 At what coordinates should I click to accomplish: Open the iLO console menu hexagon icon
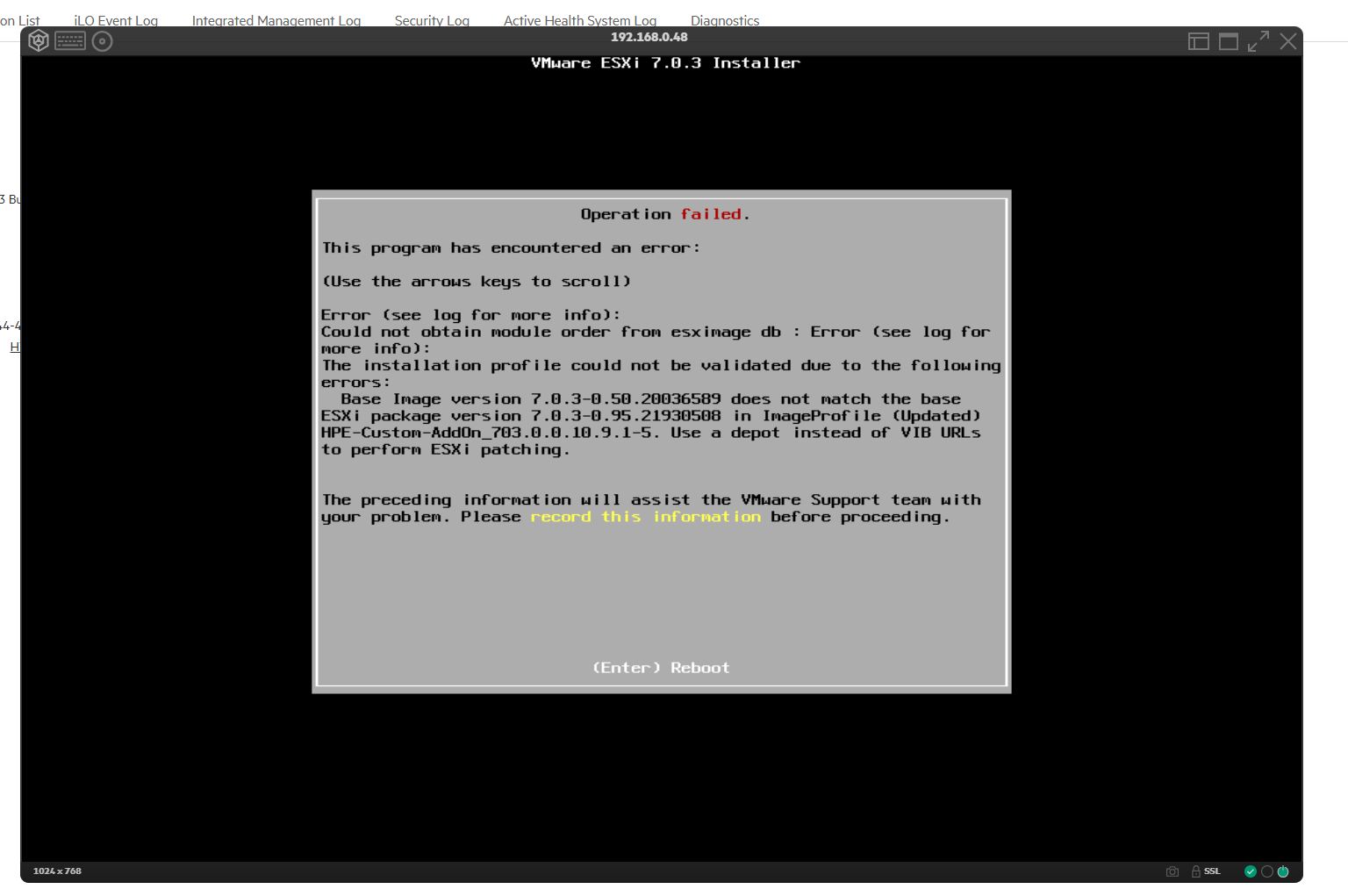pyautogui.click(x=39, y=41)
